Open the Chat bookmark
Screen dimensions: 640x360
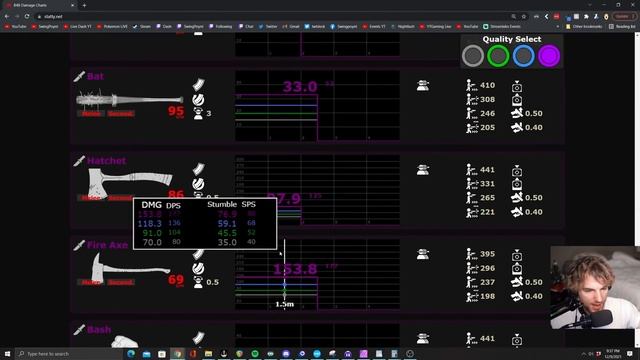pos(246,27)
